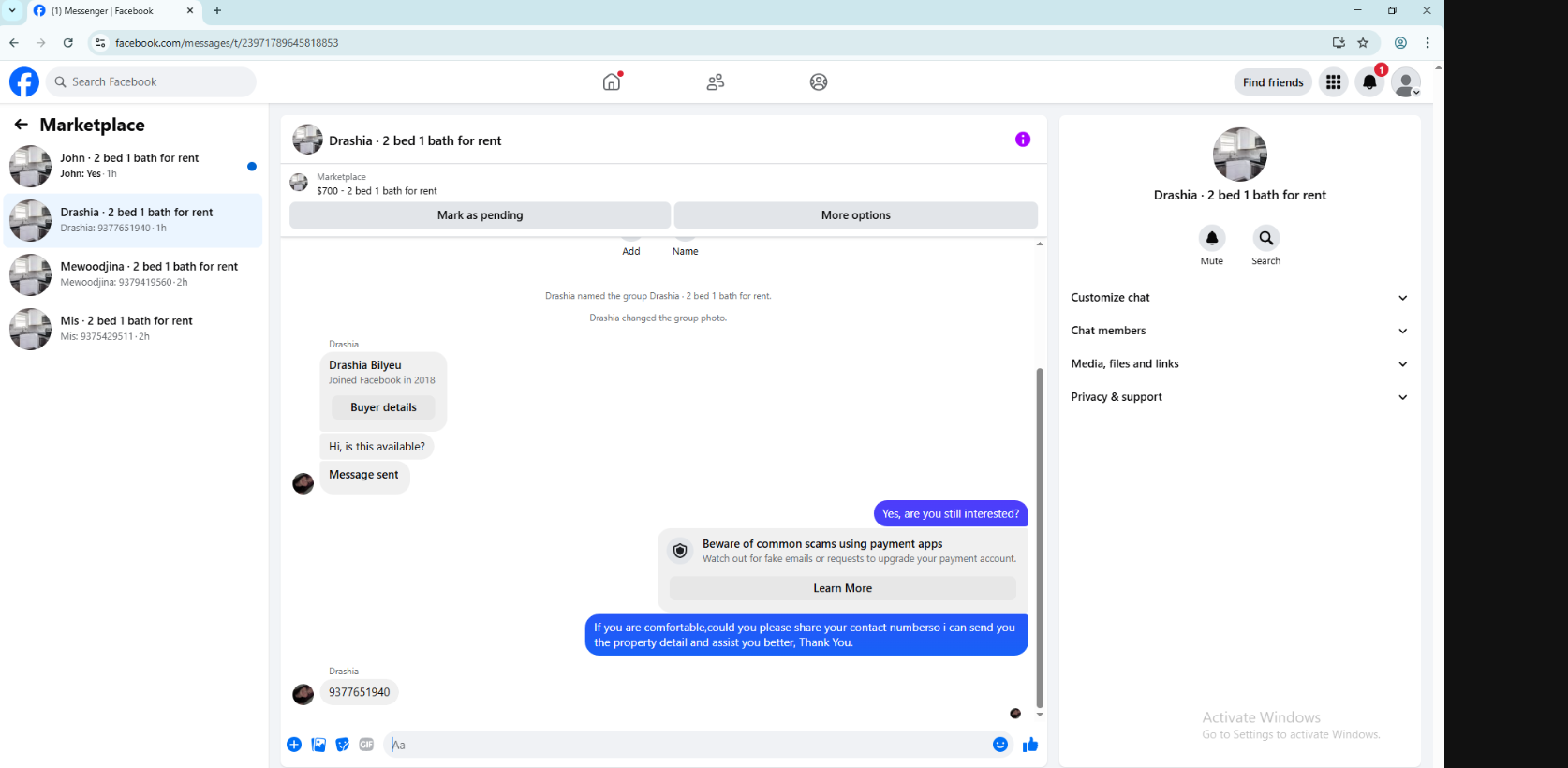
Task: Click the Mark as pending button
Action: tap(481, 215)
